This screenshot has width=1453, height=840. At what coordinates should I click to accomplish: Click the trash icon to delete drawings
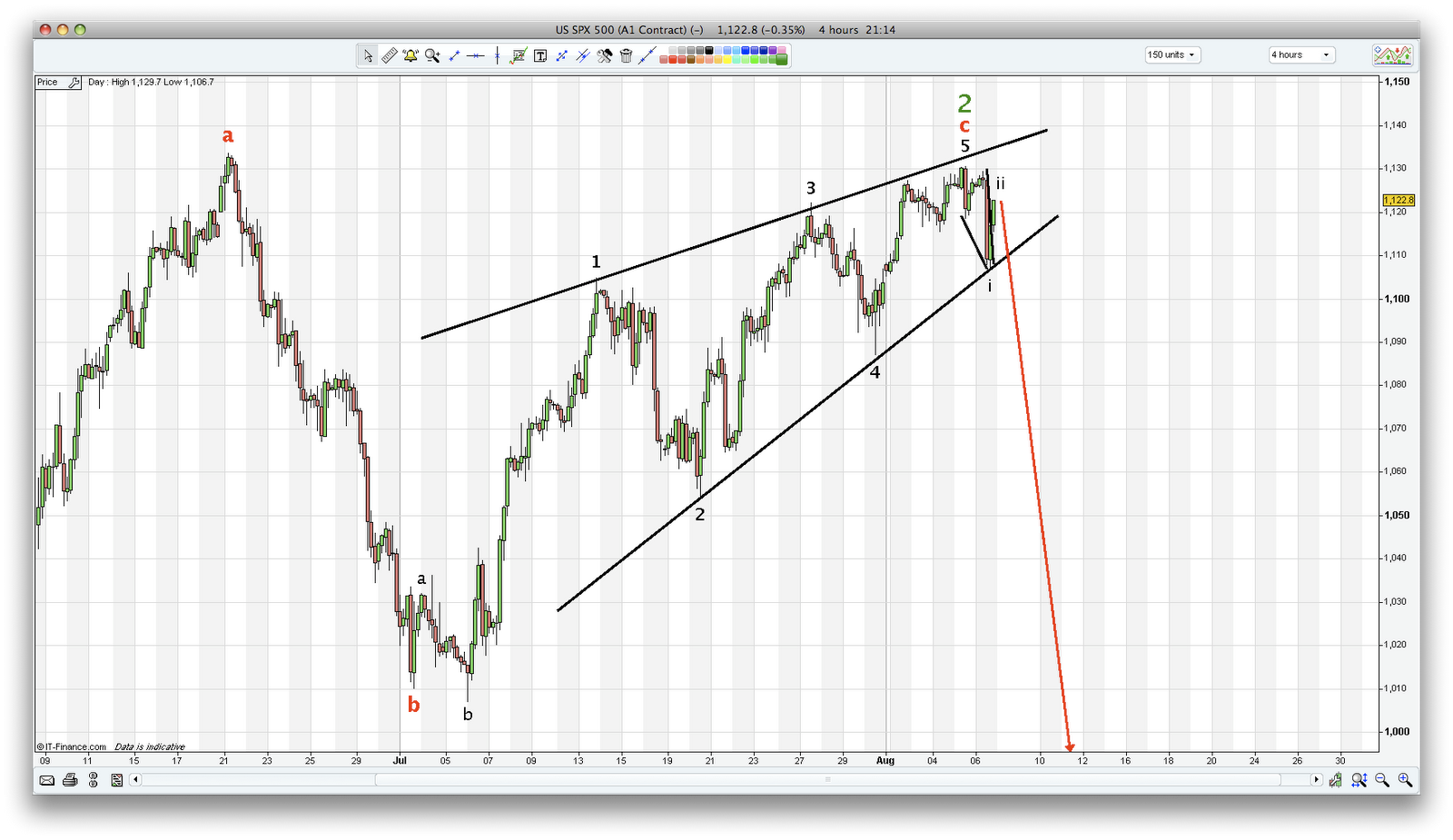[x=627, y=55]
